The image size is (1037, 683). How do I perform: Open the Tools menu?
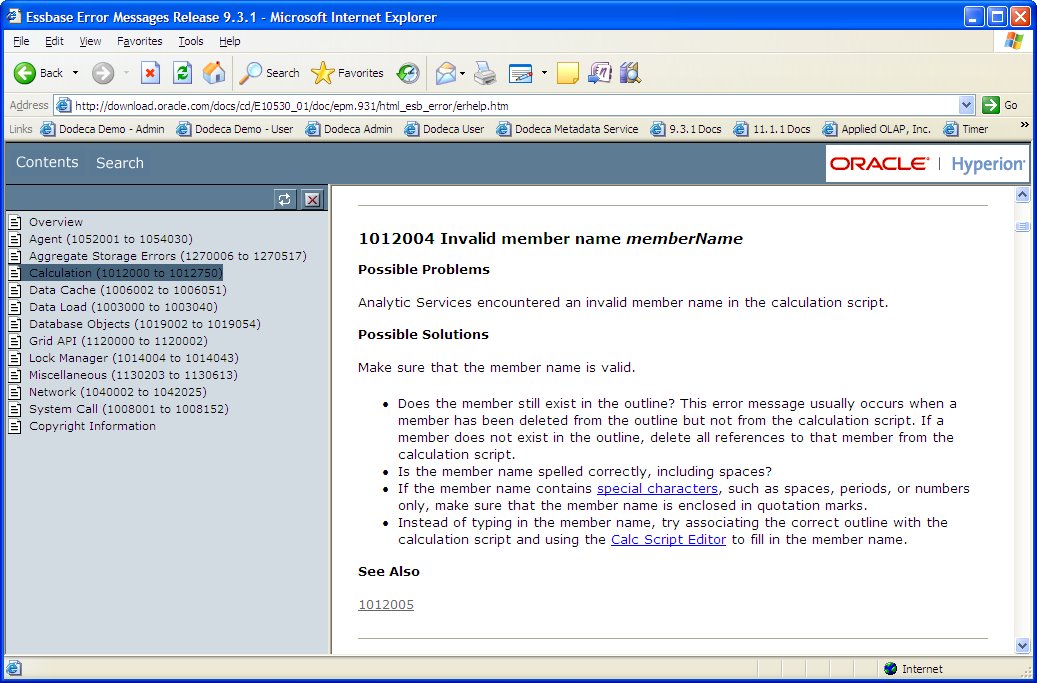[190, 41]
